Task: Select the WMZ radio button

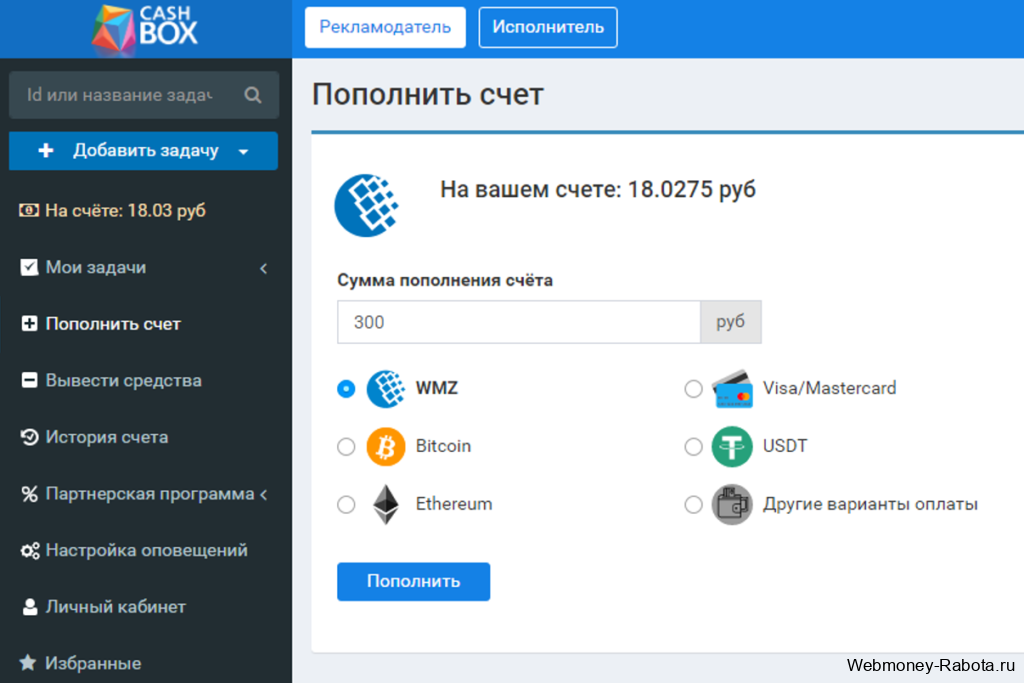Action: [x=346, y=389]
